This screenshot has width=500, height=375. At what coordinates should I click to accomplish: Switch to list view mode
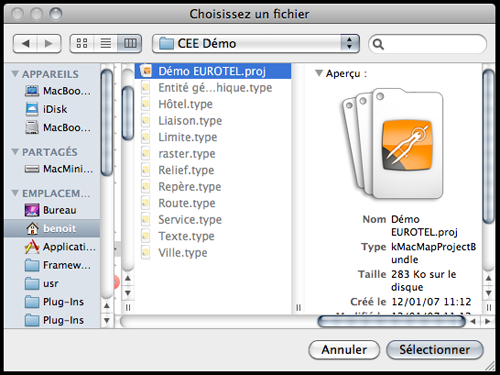click(x=106, y=44)
